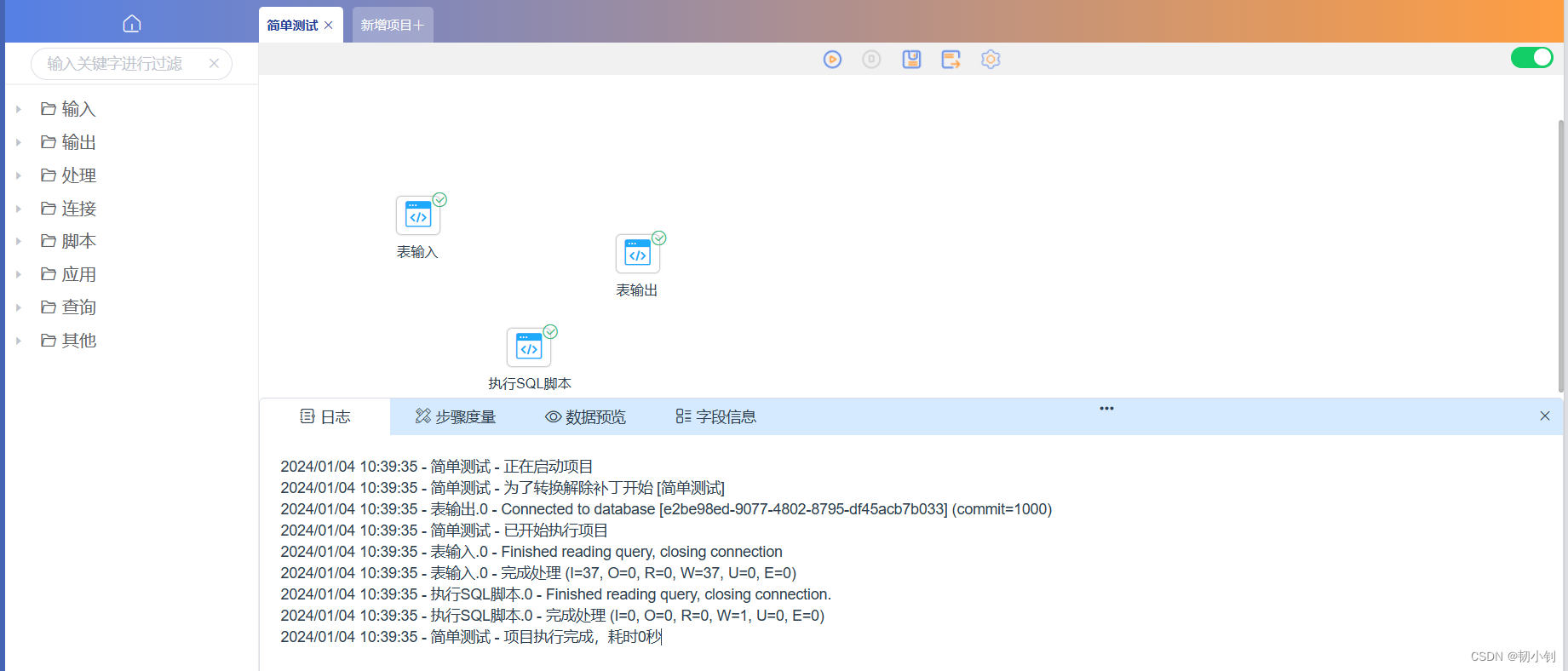This screenshot has height=671, width=1568.
Task: Click log line 正在启动项目
Action: point(437,467)
